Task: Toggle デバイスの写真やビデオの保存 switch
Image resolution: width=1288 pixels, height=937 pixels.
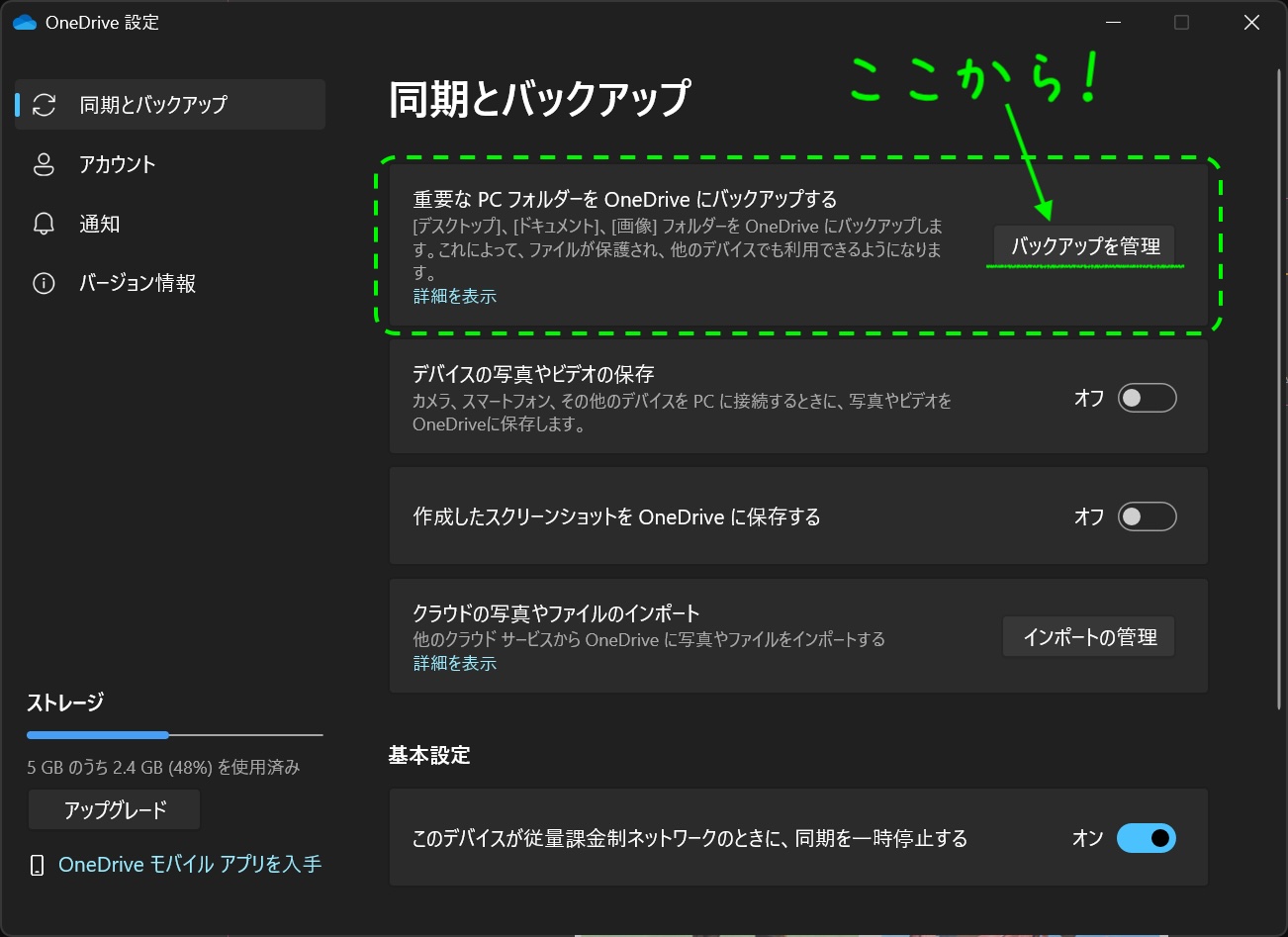Action: coord(1147,398)
